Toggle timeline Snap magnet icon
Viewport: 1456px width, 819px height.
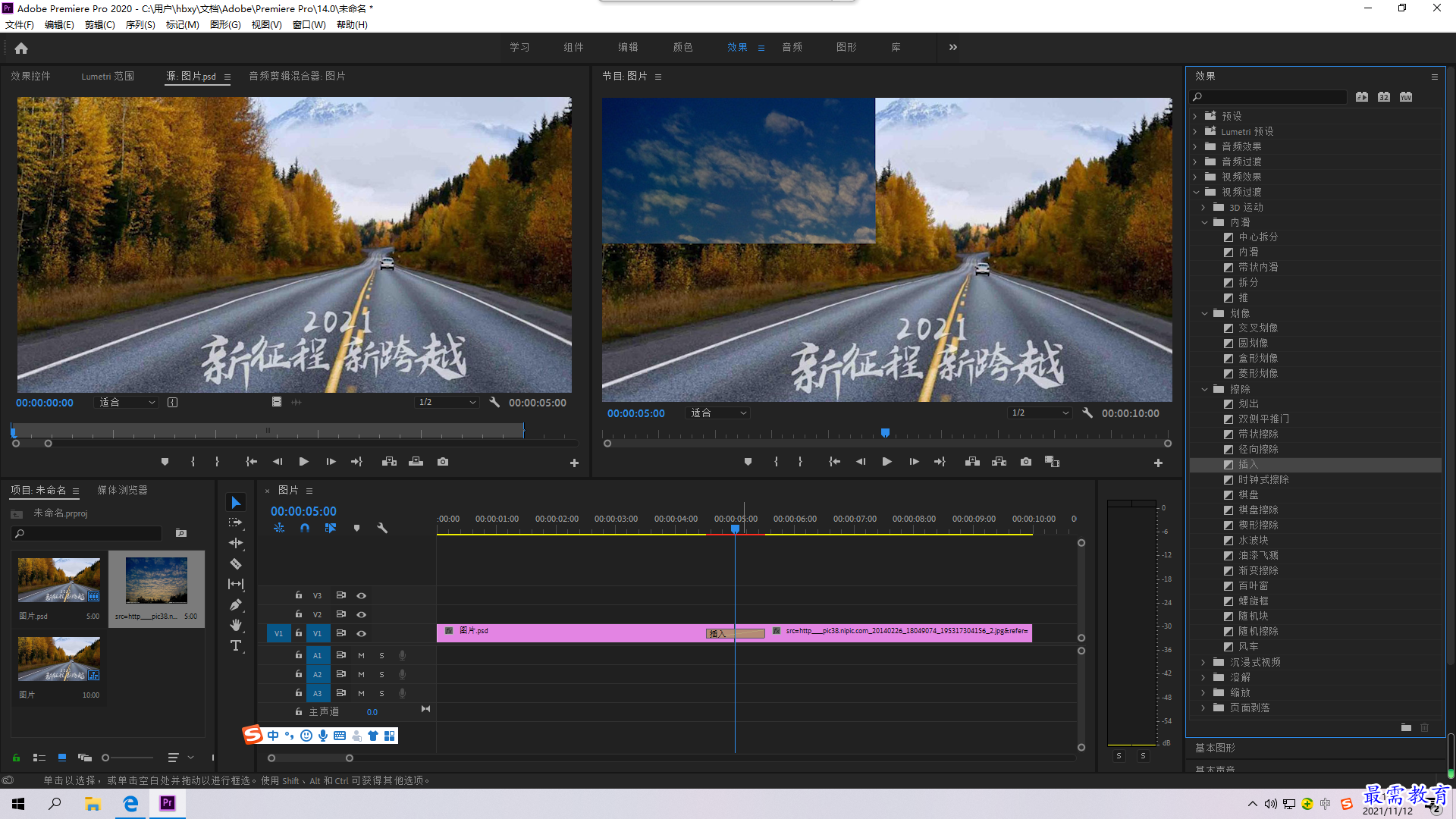tap(304, 528)
